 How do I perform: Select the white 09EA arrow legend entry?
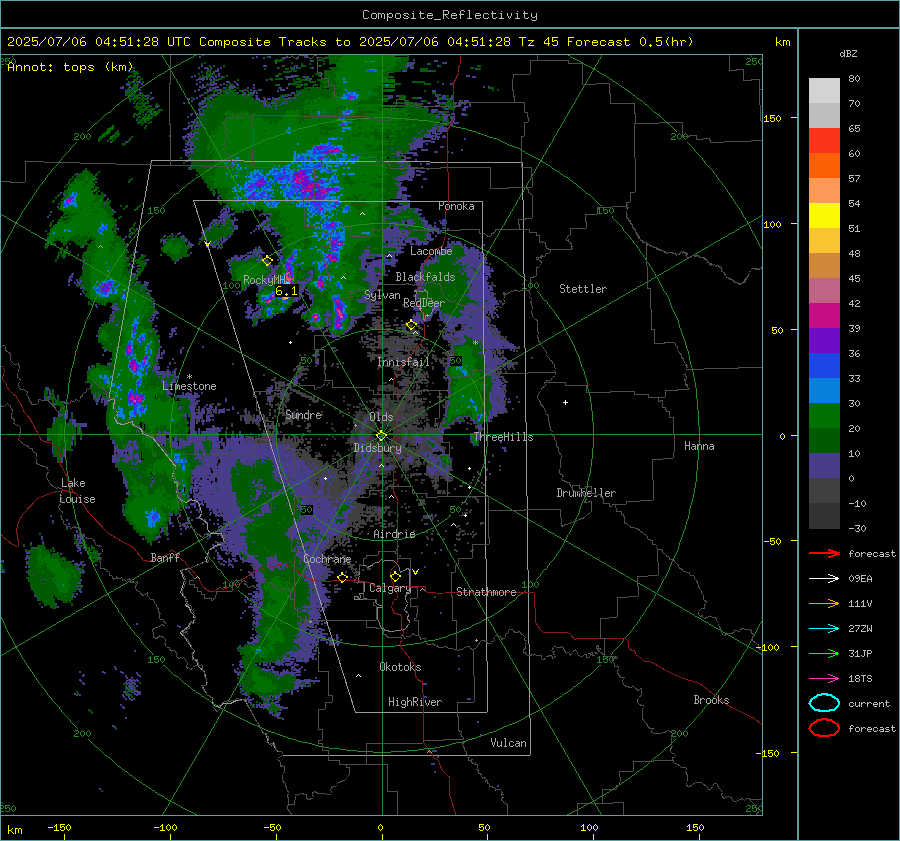click(x=824, y=578)
